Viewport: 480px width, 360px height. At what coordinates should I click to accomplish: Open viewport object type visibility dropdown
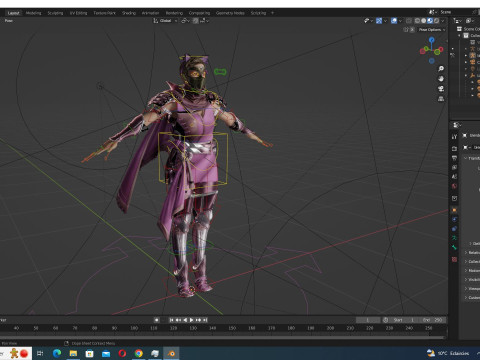368,21
